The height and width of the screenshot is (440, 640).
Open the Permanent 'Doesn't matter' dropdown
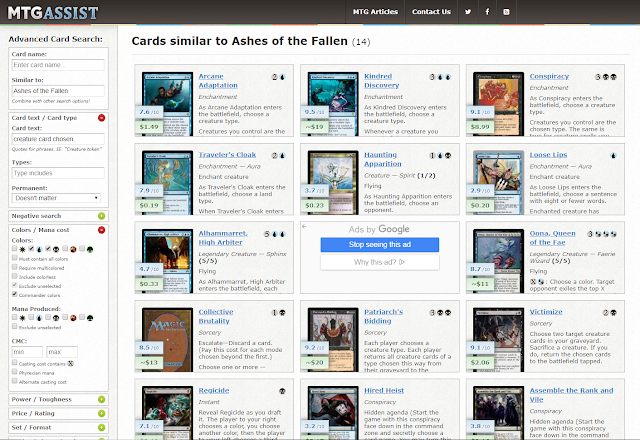[56, 198]
